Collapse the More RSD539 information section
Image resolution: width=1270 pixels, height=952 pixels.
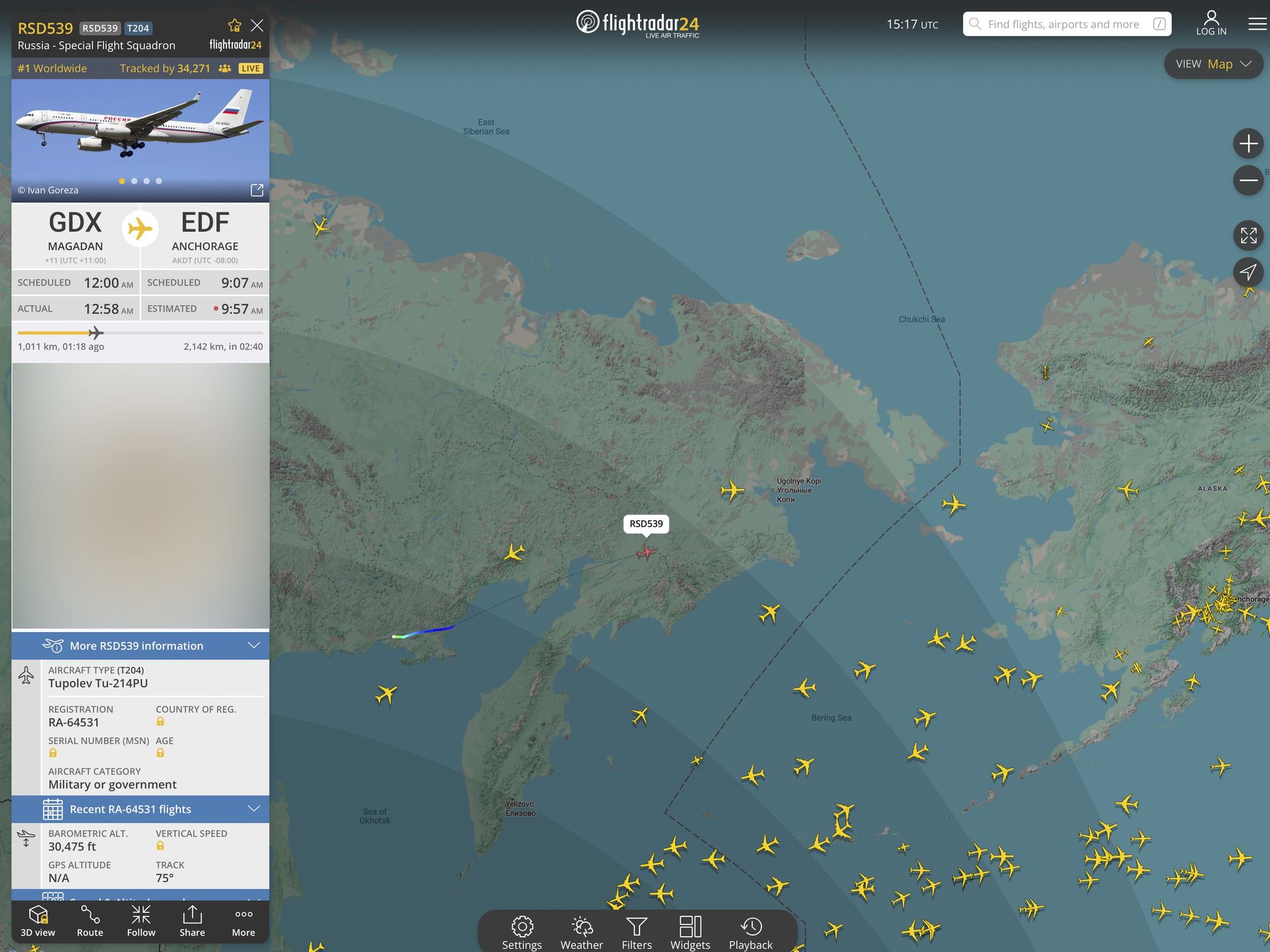tap(254, 645)
